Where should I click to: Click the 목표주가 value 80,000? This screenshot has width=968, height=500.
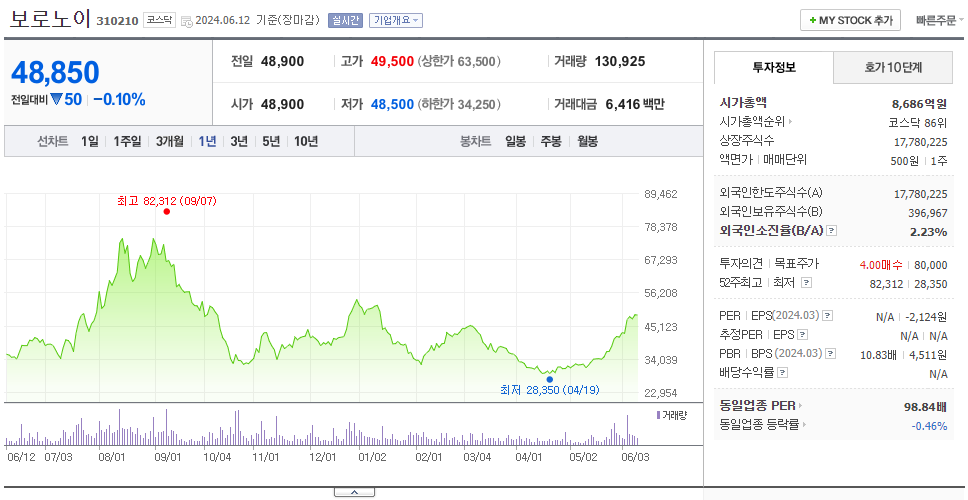930,265
